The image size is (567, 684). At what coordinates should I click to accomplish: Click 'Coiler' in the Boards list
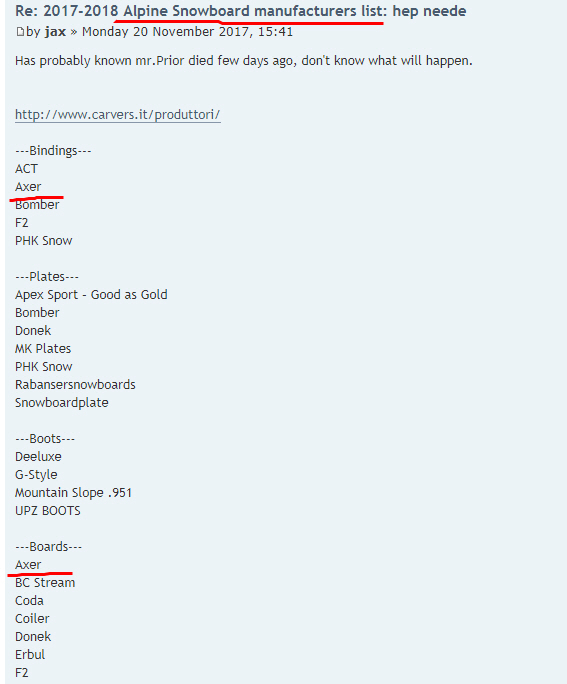point(32,619)
